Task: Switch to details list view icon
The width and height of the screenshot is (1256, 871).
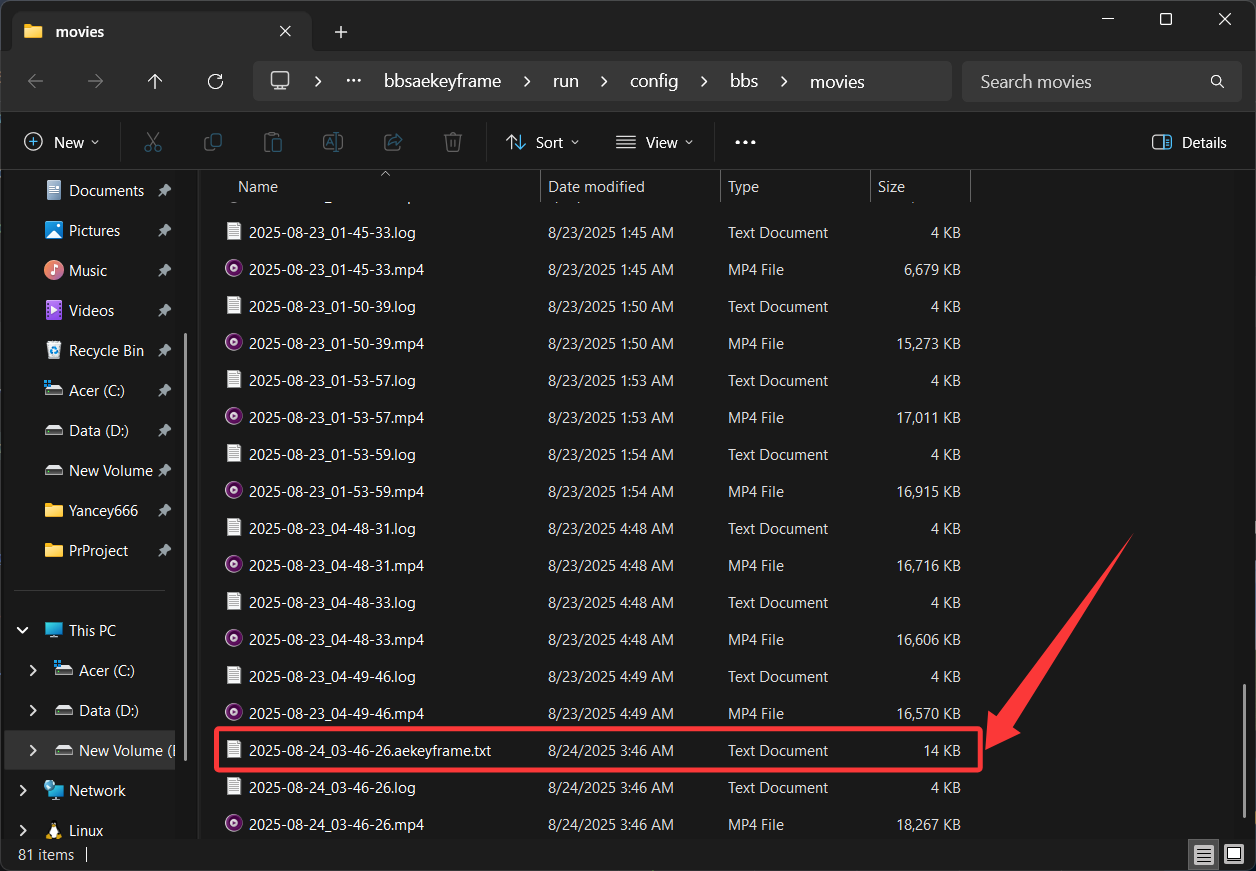Action: 1204,855
